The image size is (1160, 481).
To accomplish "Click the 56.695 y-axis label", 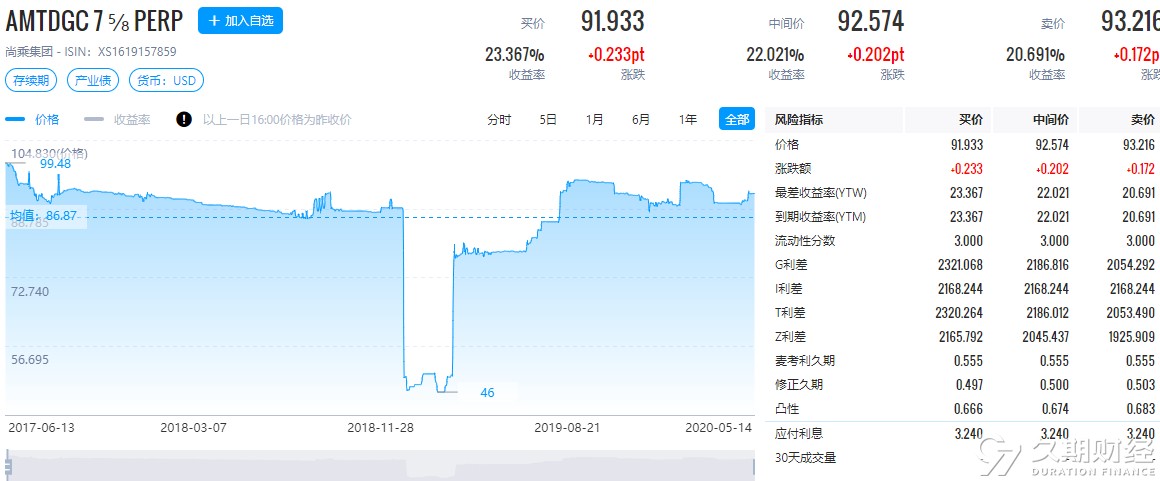I will (x=30, y=360).
